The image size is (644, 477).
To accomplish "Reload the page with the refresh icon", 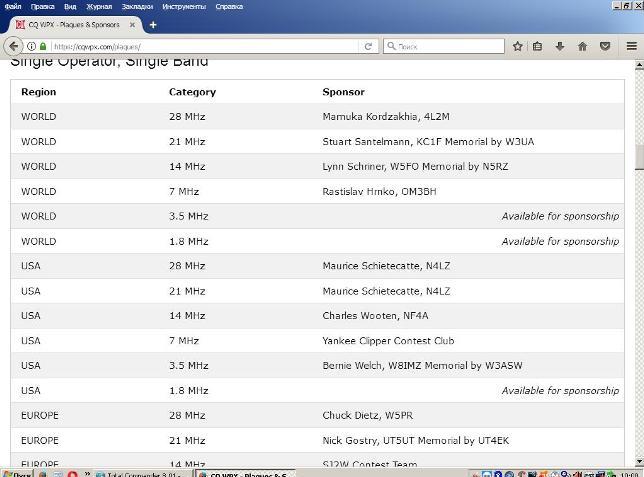I will pyautogui.click(x=368, y=46).
